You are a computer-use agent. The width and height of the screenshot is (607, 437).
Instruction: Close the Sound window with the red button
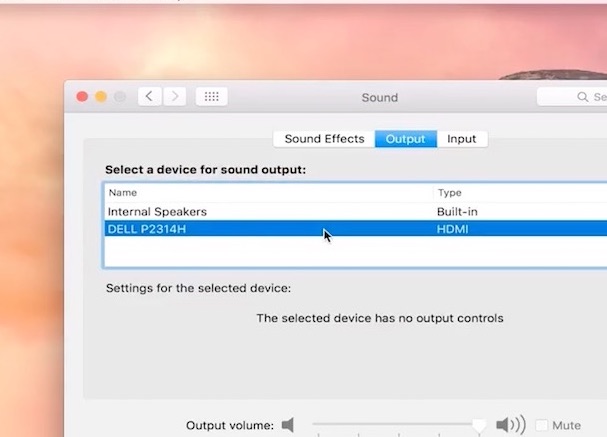[82, 96]
